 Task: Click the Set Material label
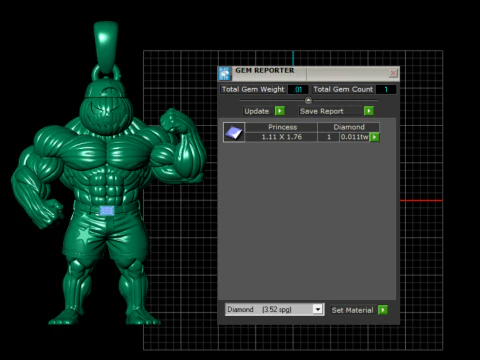[x=352, y=310]
